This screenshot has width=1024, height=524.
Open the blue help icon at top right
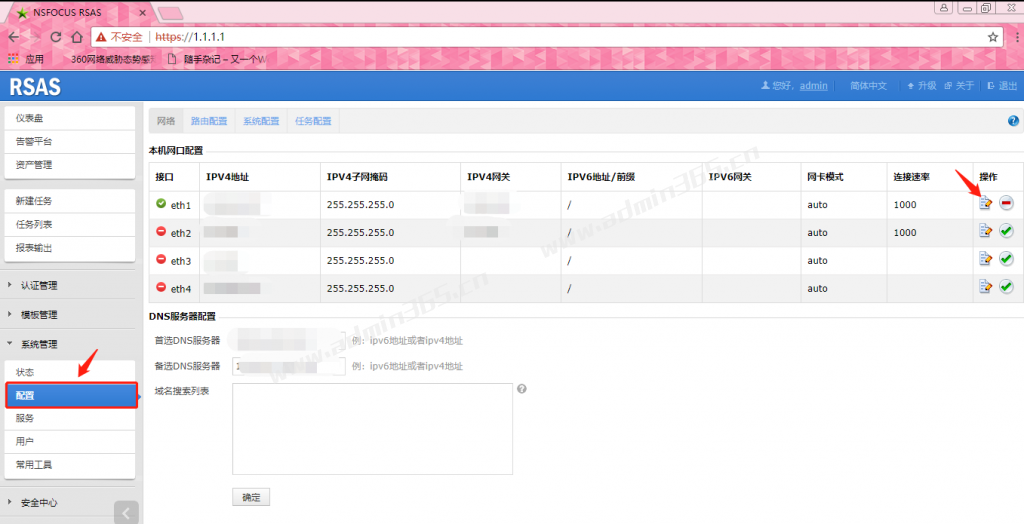pyautogui.click(x=1014, y=121)
